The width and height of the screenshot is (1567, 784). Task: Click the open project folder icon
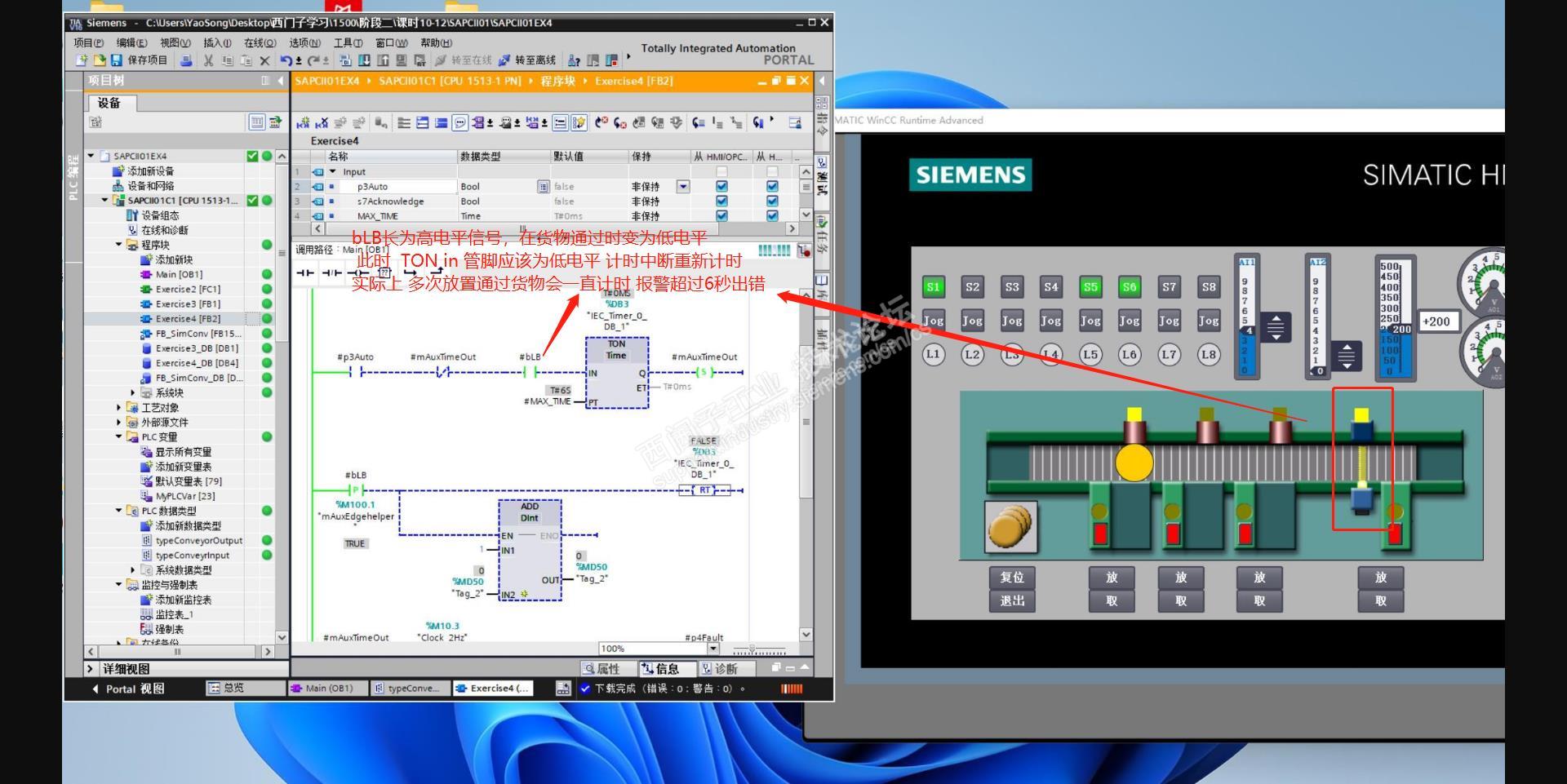point(100,60)
